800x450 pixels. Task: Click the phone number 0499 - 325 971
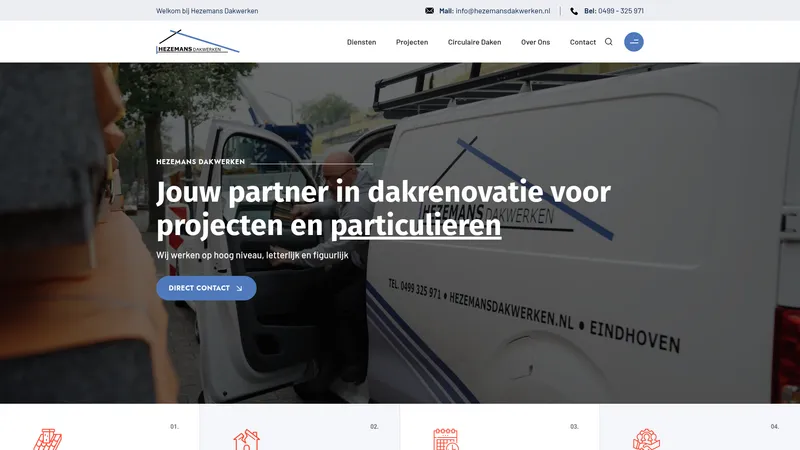click(x=620, y=11)
